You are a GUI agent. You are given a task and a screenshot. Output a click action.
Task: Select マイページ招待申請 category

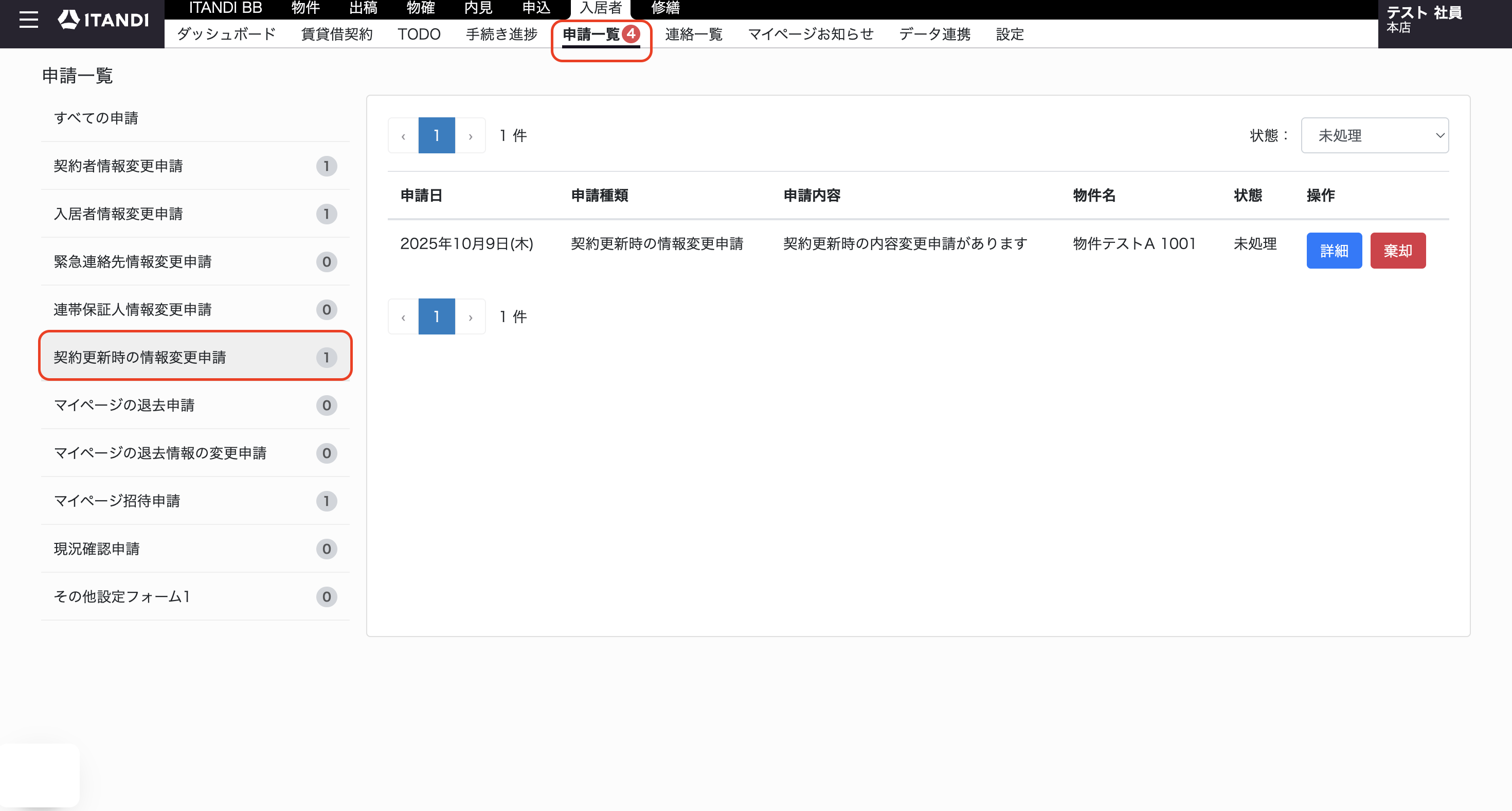[x=195, y=501]
